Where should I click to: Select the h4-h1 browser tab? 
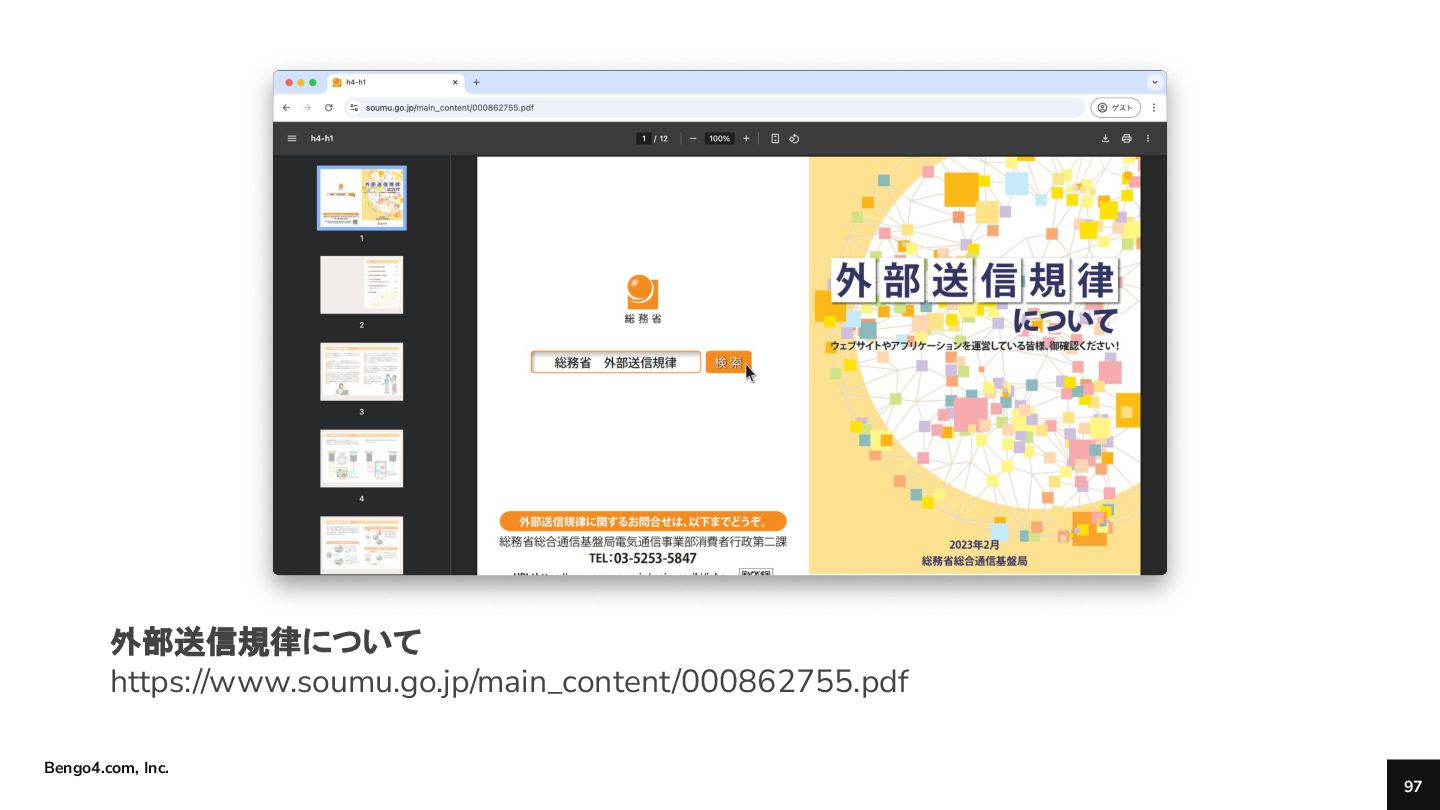[395, 82]
